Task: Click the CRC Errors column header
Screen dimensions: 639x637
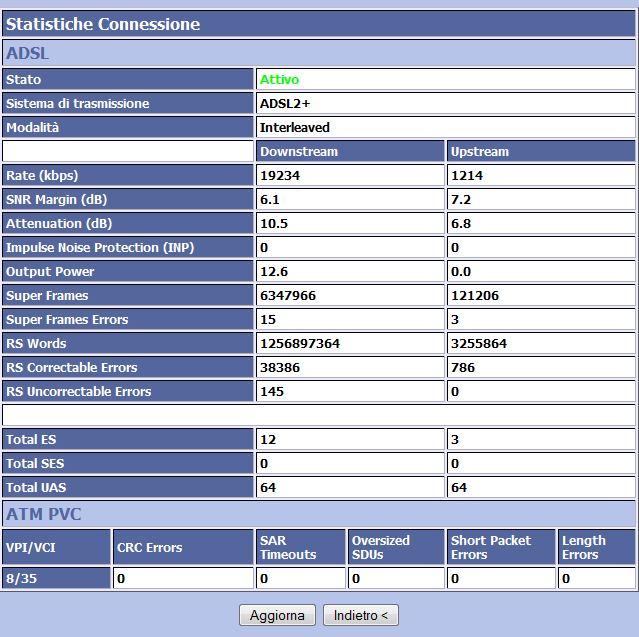Action: [x=149, y=547]
